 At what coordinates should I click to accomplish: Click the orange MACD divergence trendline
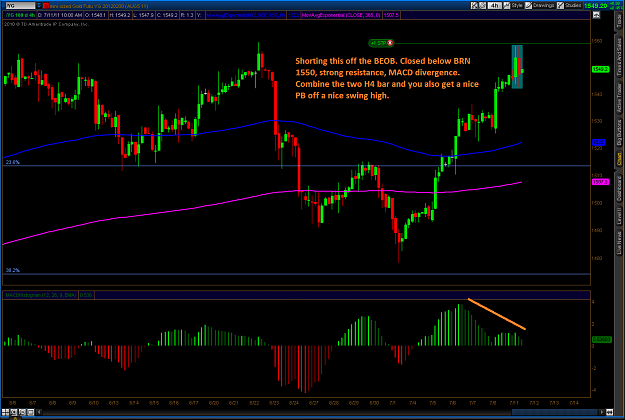pos(497,314)
